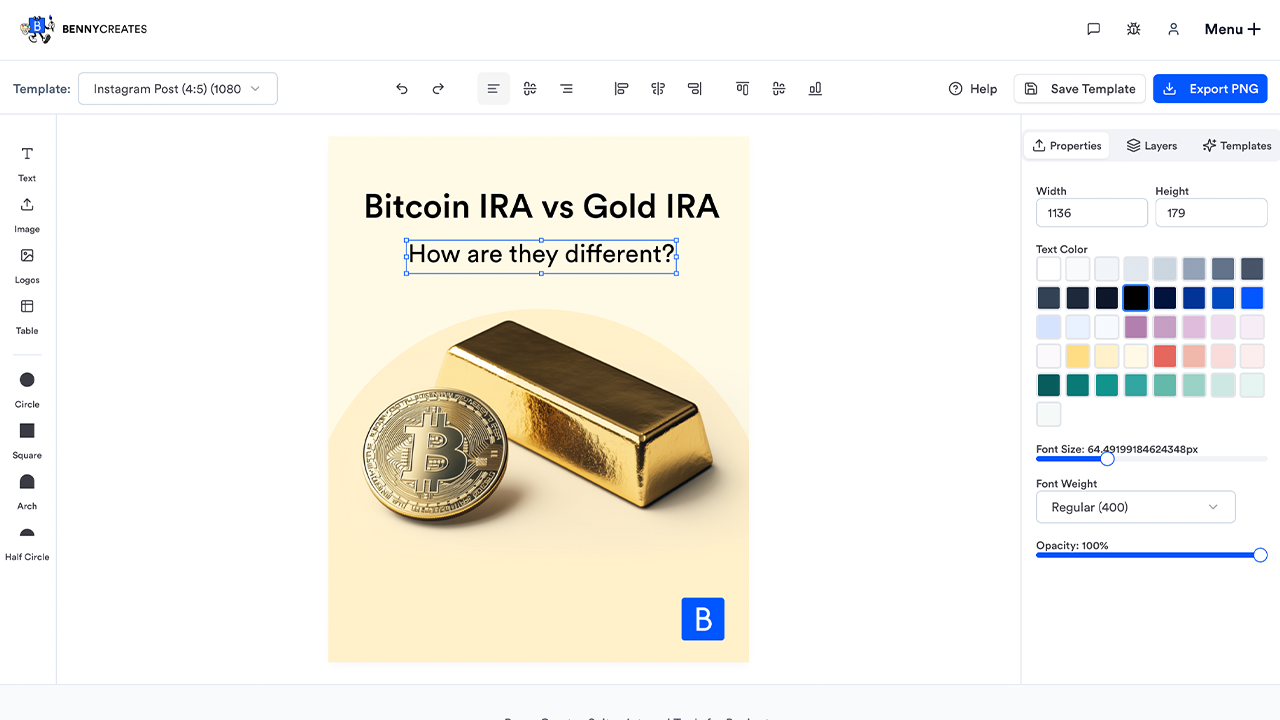Align object to left edge
The width and height of the screenshot is (1280, 720).
coord(621,89)
